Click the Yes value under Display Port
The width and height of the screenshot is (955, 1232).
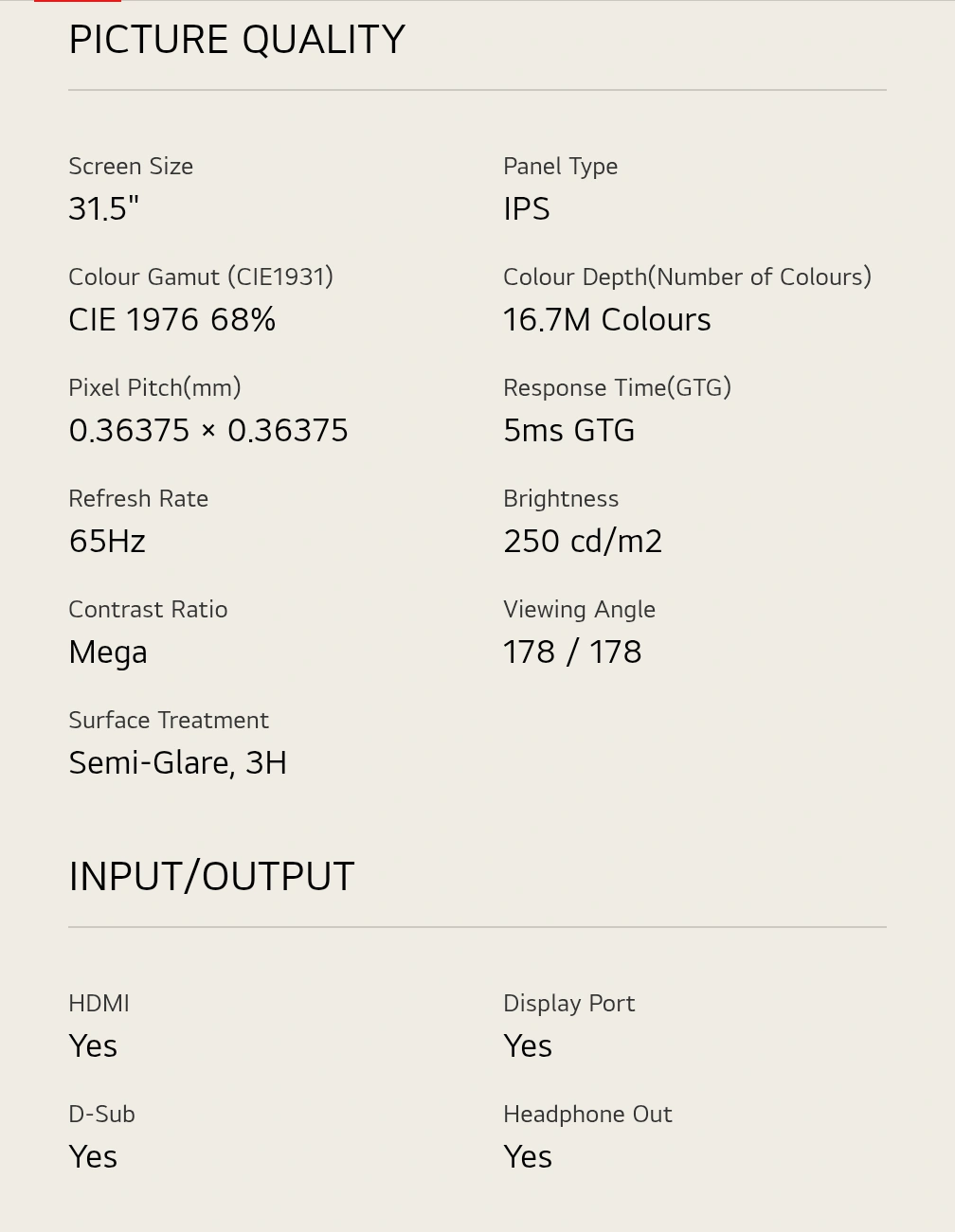click(528, 1046)
